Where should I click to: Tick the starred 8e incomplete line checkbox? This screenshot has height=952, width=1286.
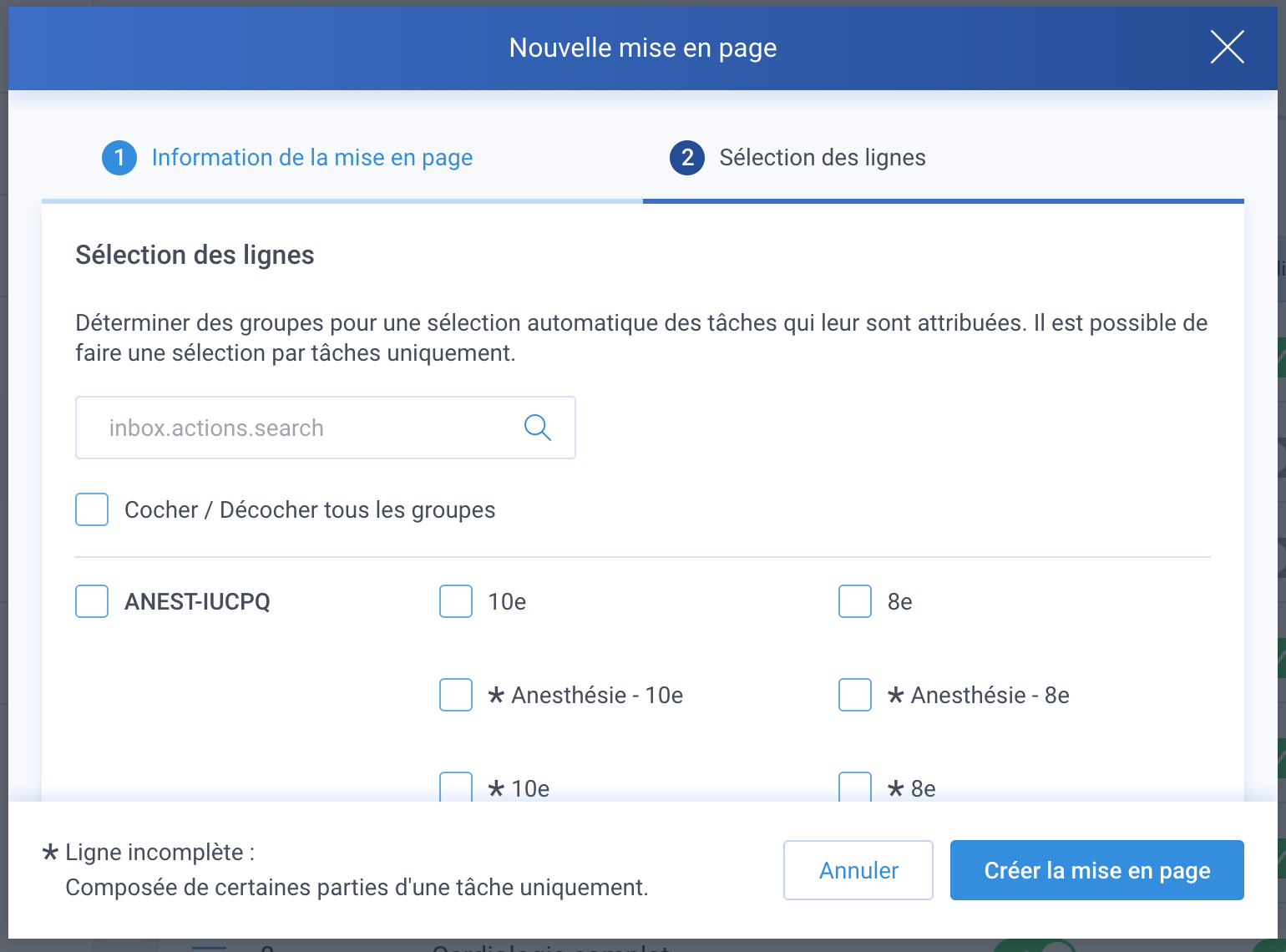click(855, 787)
